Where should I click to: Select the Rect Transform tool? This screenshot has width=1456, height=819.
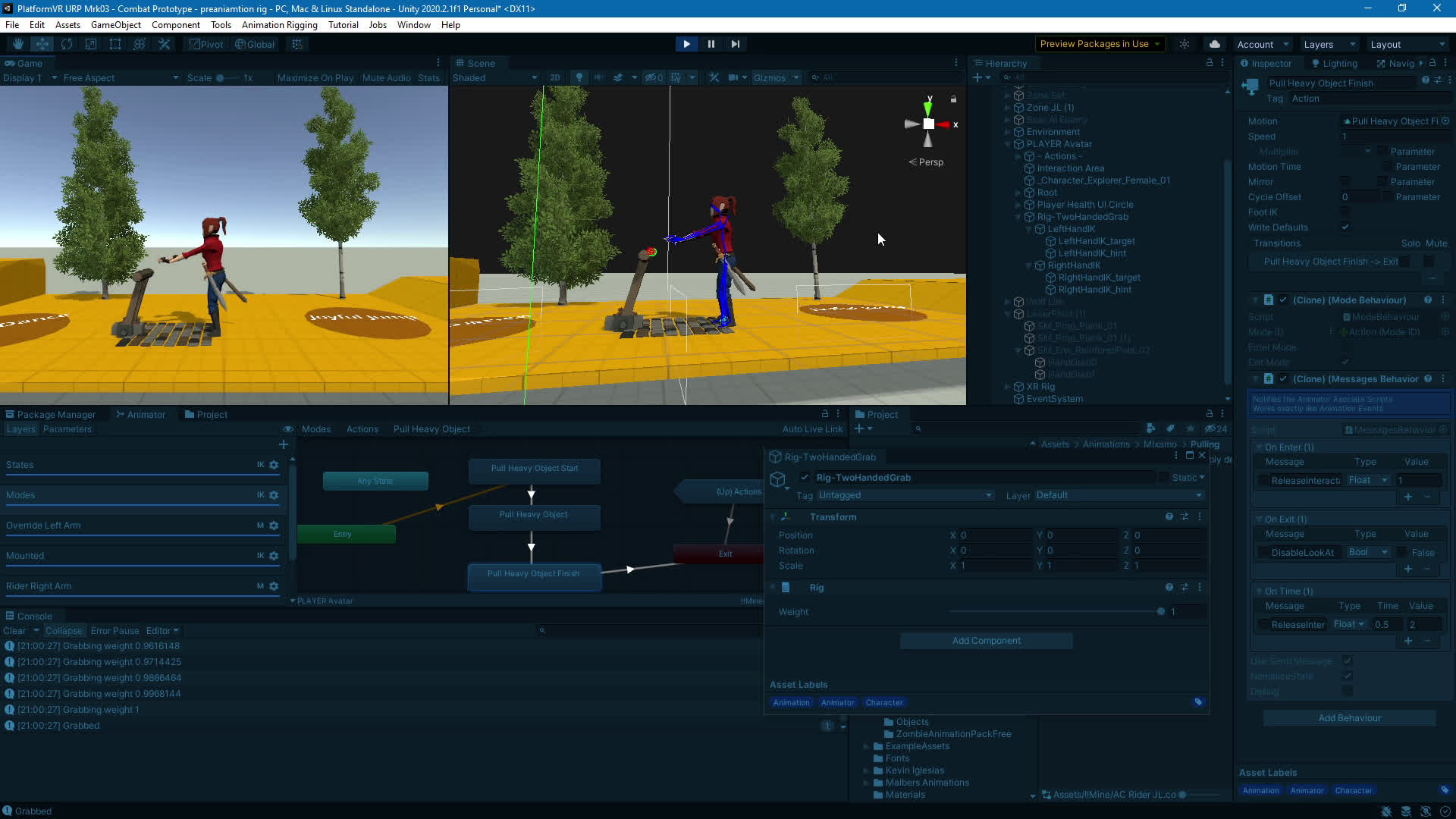pos(115,44)
